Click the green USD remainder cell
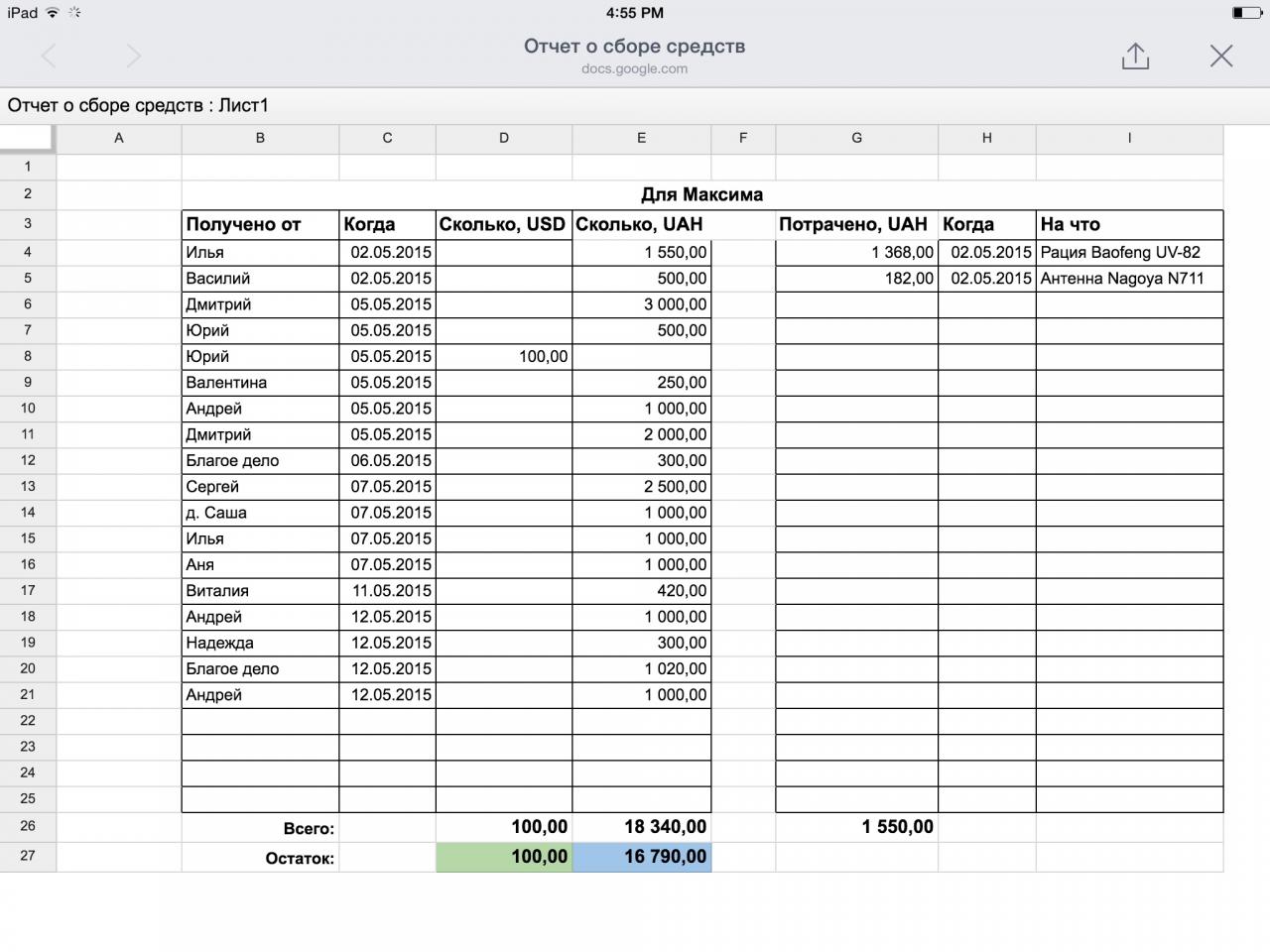This screenshot has height=952, width=1270. pyautogui.click(x=504, y=857)
